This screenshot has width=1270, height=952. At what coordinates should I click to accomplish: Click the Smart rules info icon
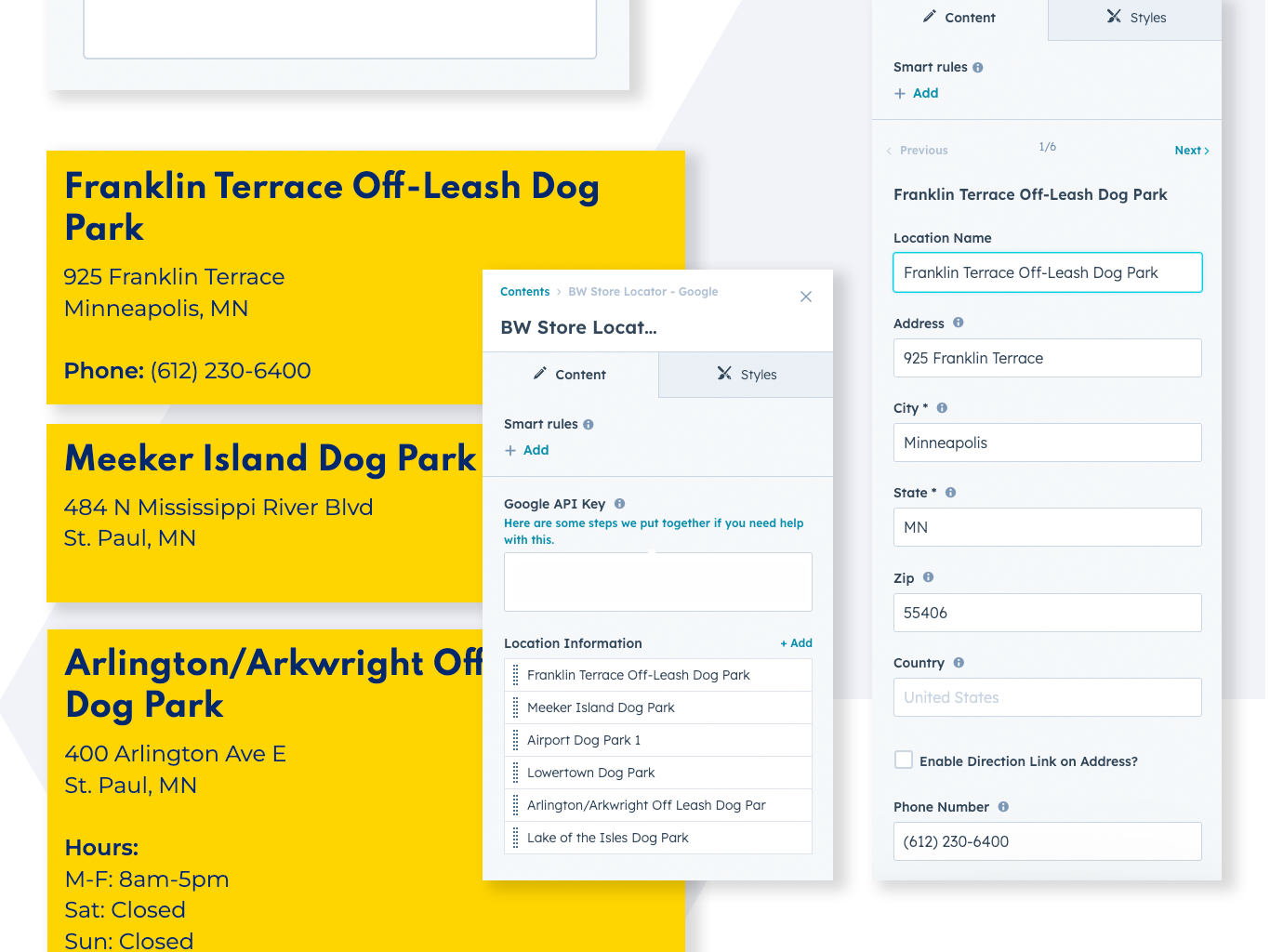(976, 67)
